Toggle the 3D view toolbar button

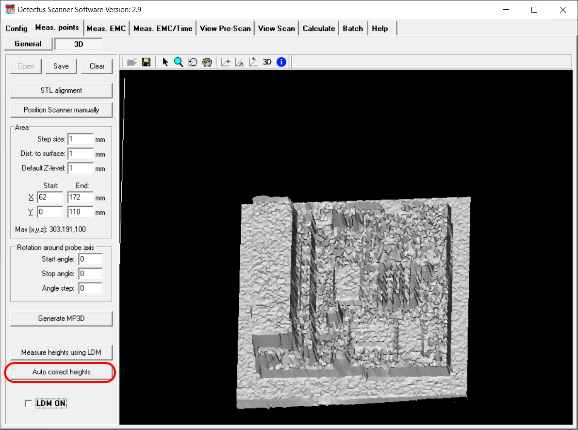point(267,62)
